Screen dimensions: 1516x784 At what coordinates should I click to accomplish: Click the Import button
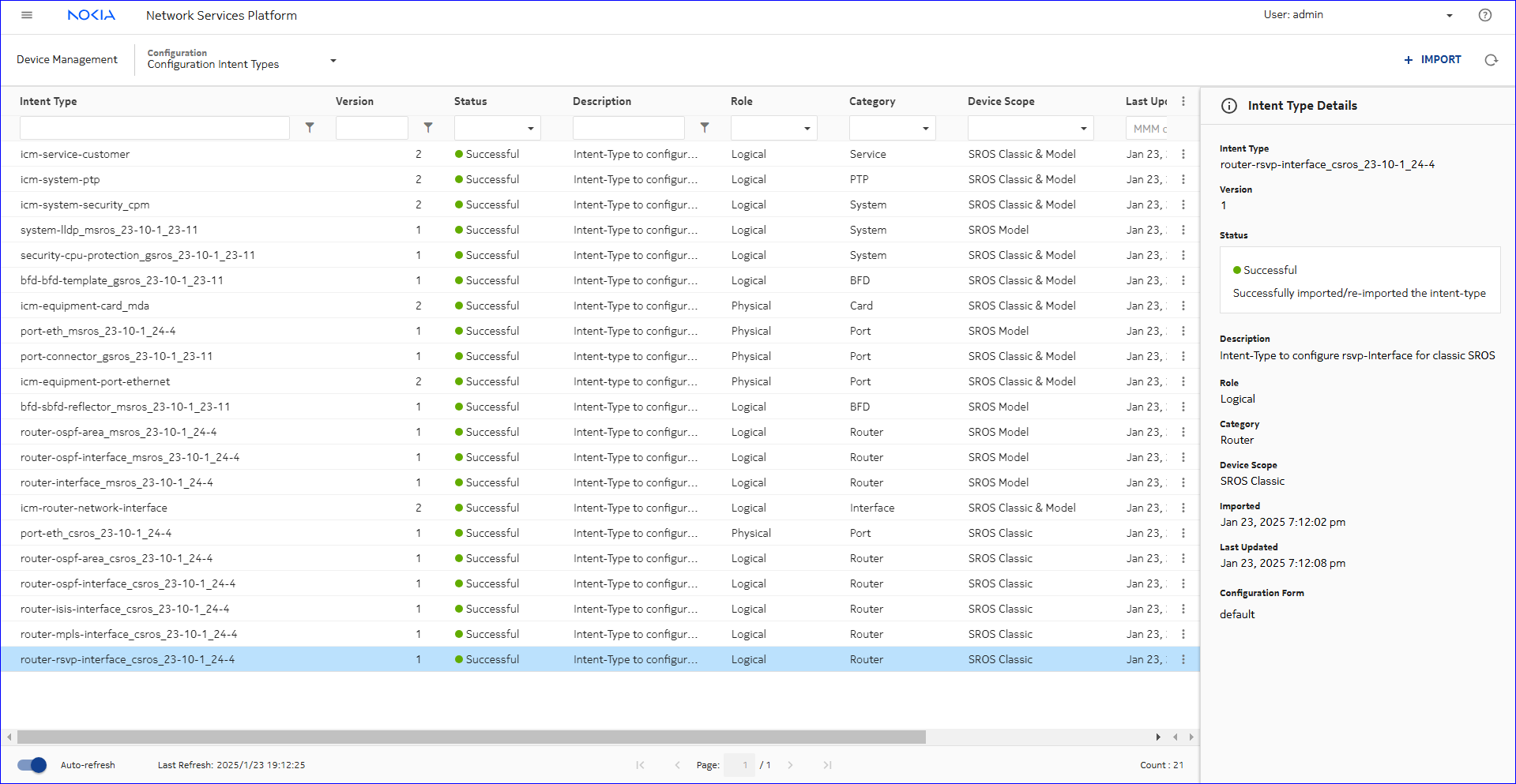point(1432,59)
